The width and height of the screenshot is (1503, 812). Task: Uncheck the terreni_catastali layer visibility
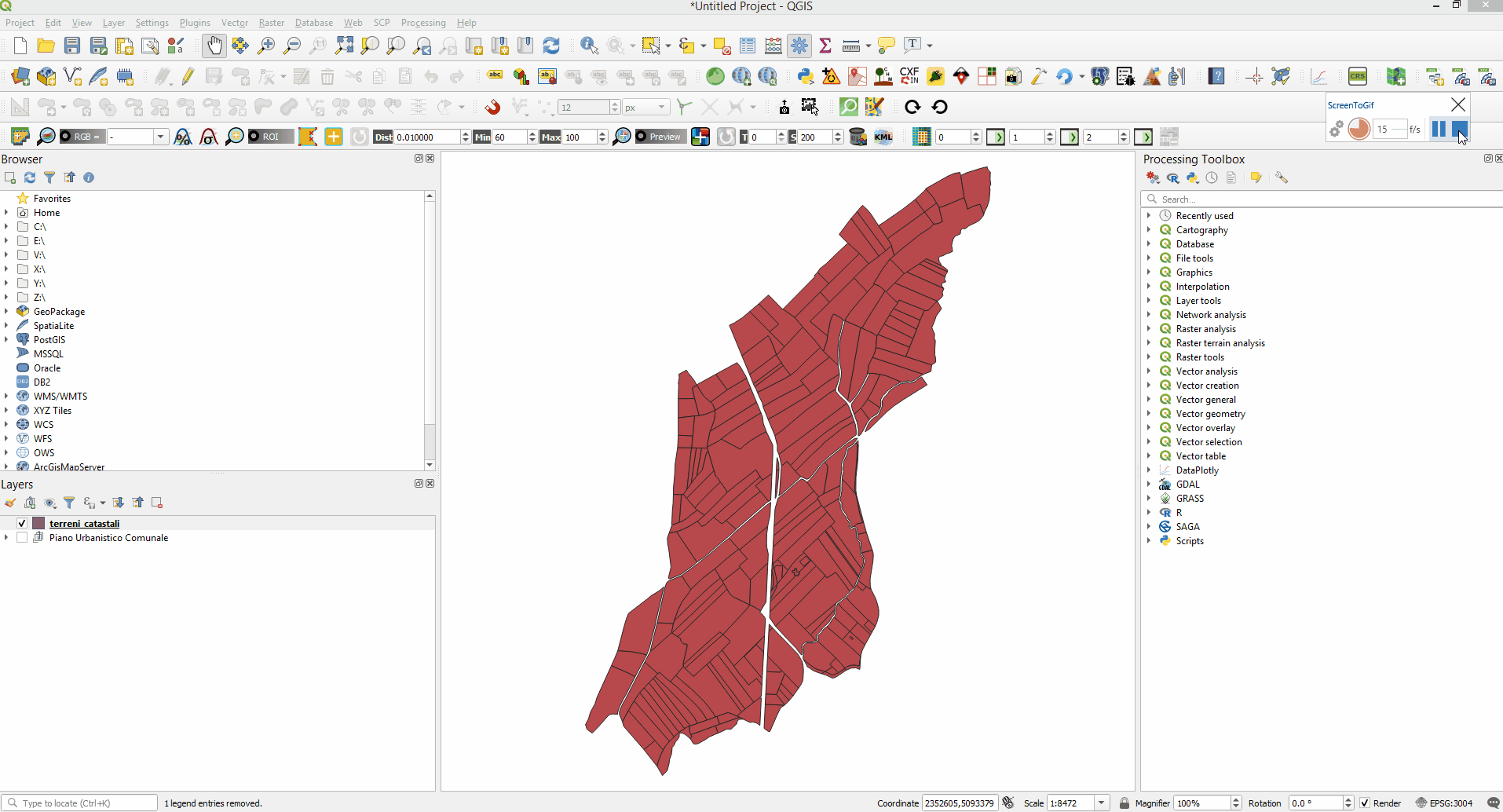tap(22, 524)
